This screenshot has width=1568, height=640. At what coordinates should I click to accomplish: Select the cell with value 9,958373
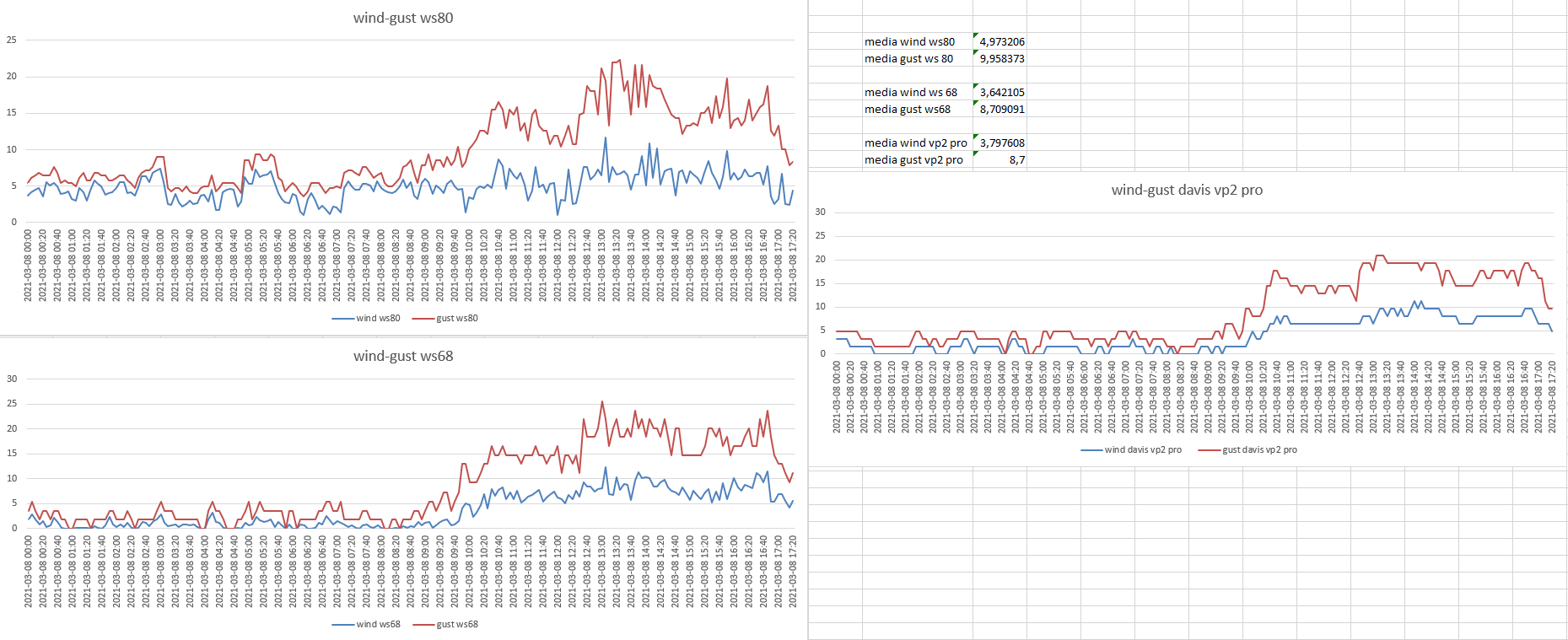tap(1000, 58)
